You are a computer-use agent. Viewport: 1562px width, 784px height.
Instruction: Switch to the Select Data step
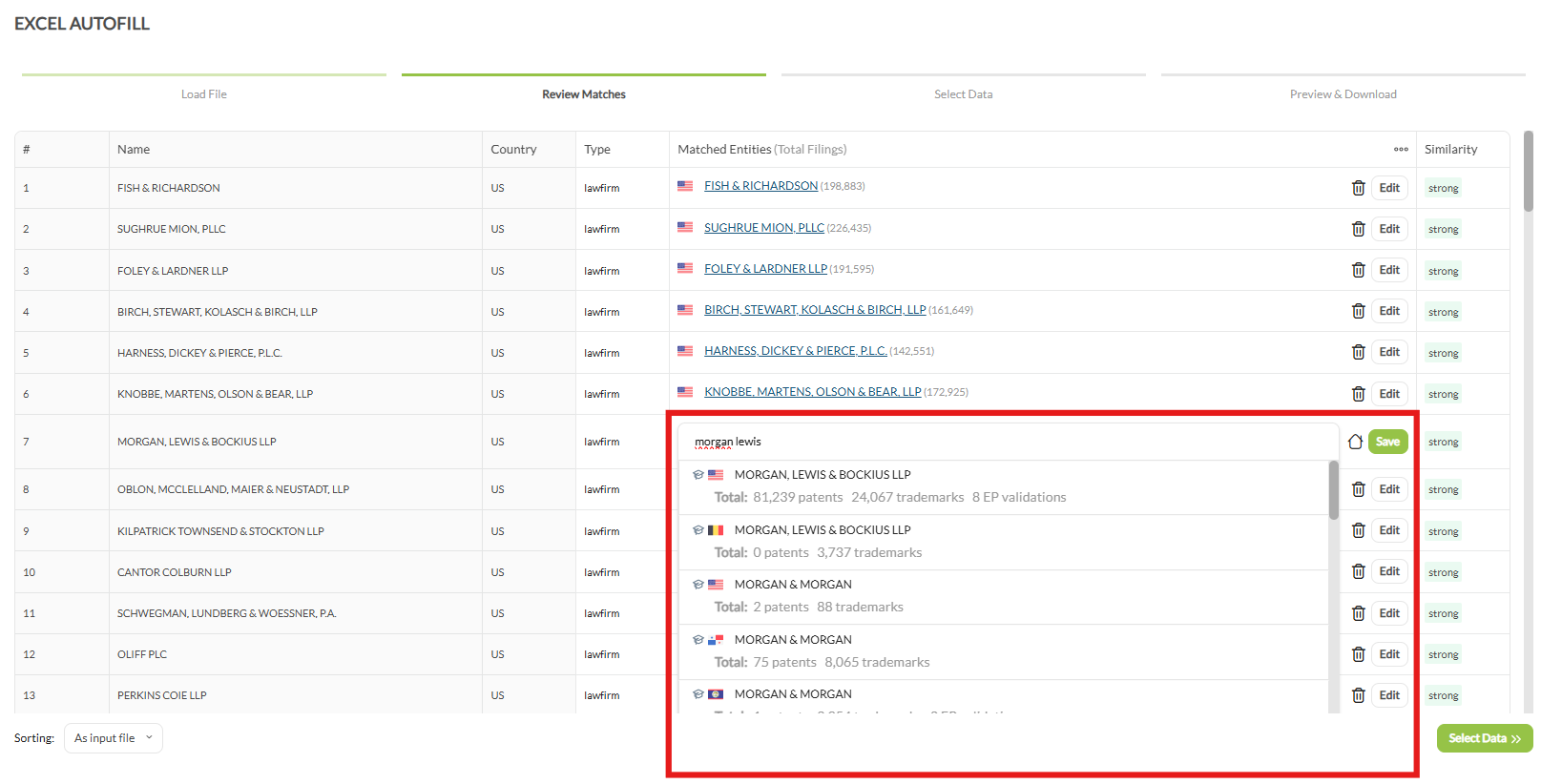coord(964,94)
